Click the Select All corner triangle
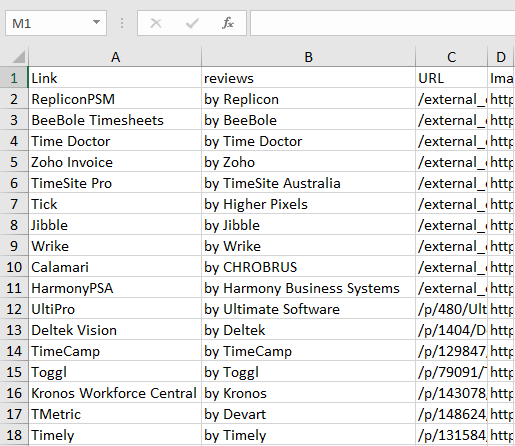The height and width of the screenshot is (446, 515). (18, 57)
